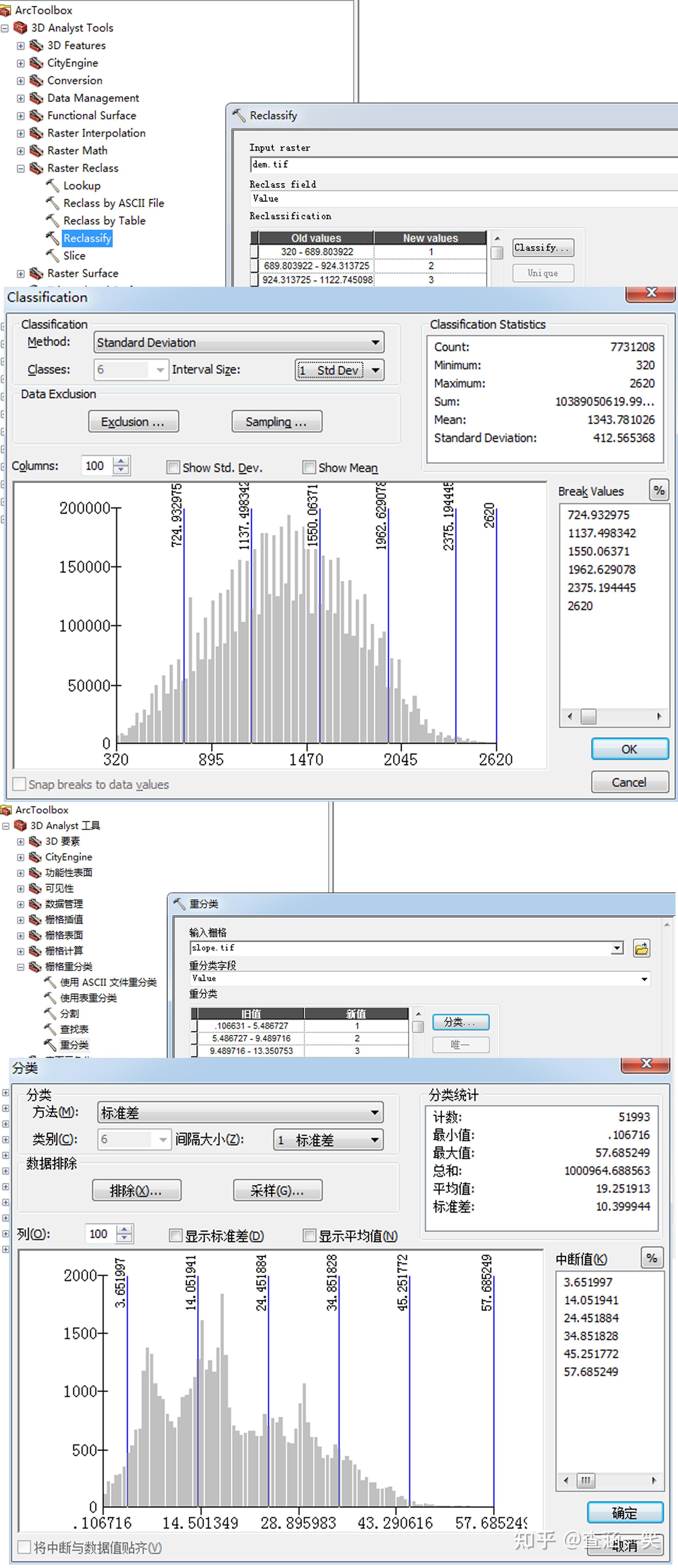Viewport: 678px width, 1568px height.
Task: Click the Conversion toolset icon
Action: point(37,81)
